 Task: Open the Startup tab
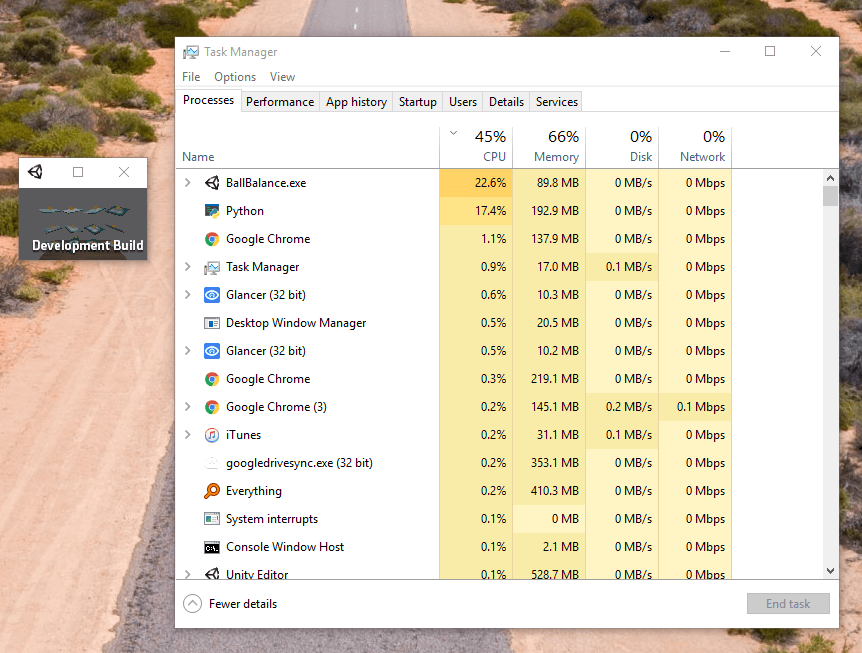pos(417,102)
